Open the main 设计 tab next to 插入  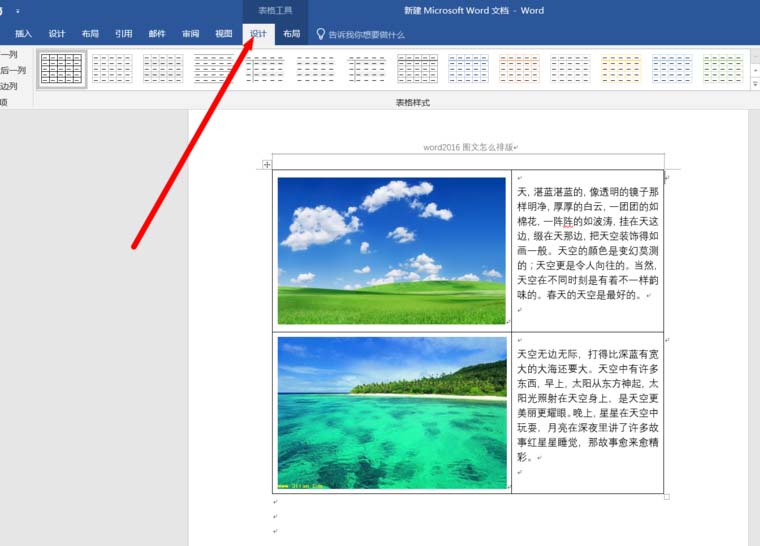click(56, 34)
